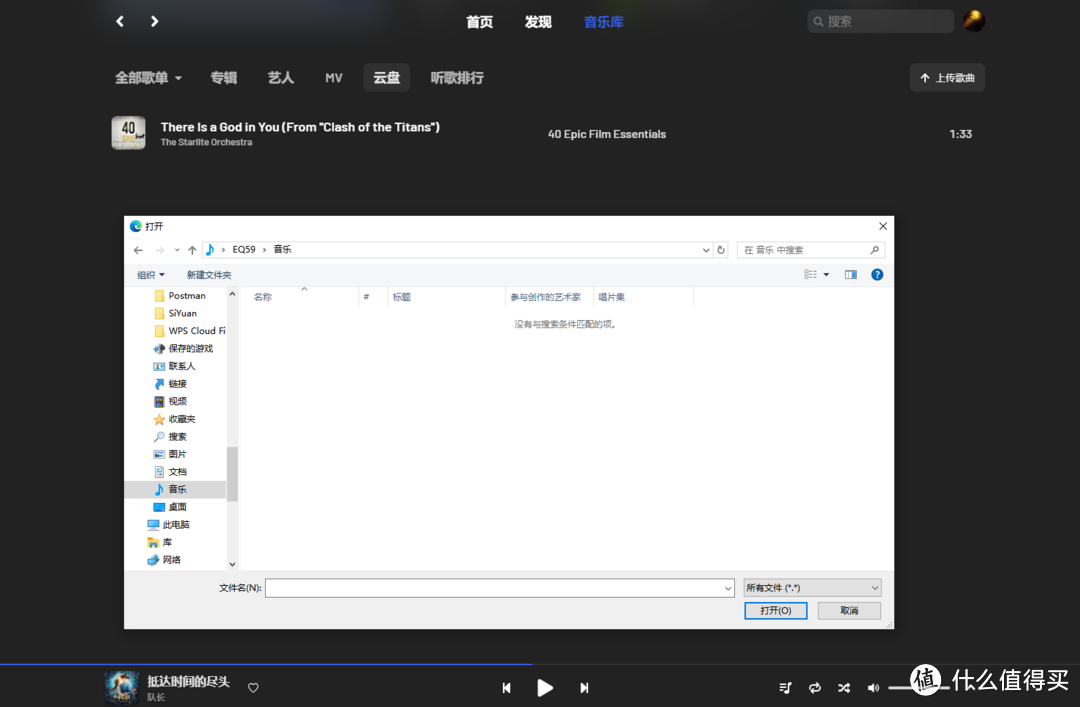
Task: Click the 上传歌曲 upload button
Action: (x=947, y=78)
